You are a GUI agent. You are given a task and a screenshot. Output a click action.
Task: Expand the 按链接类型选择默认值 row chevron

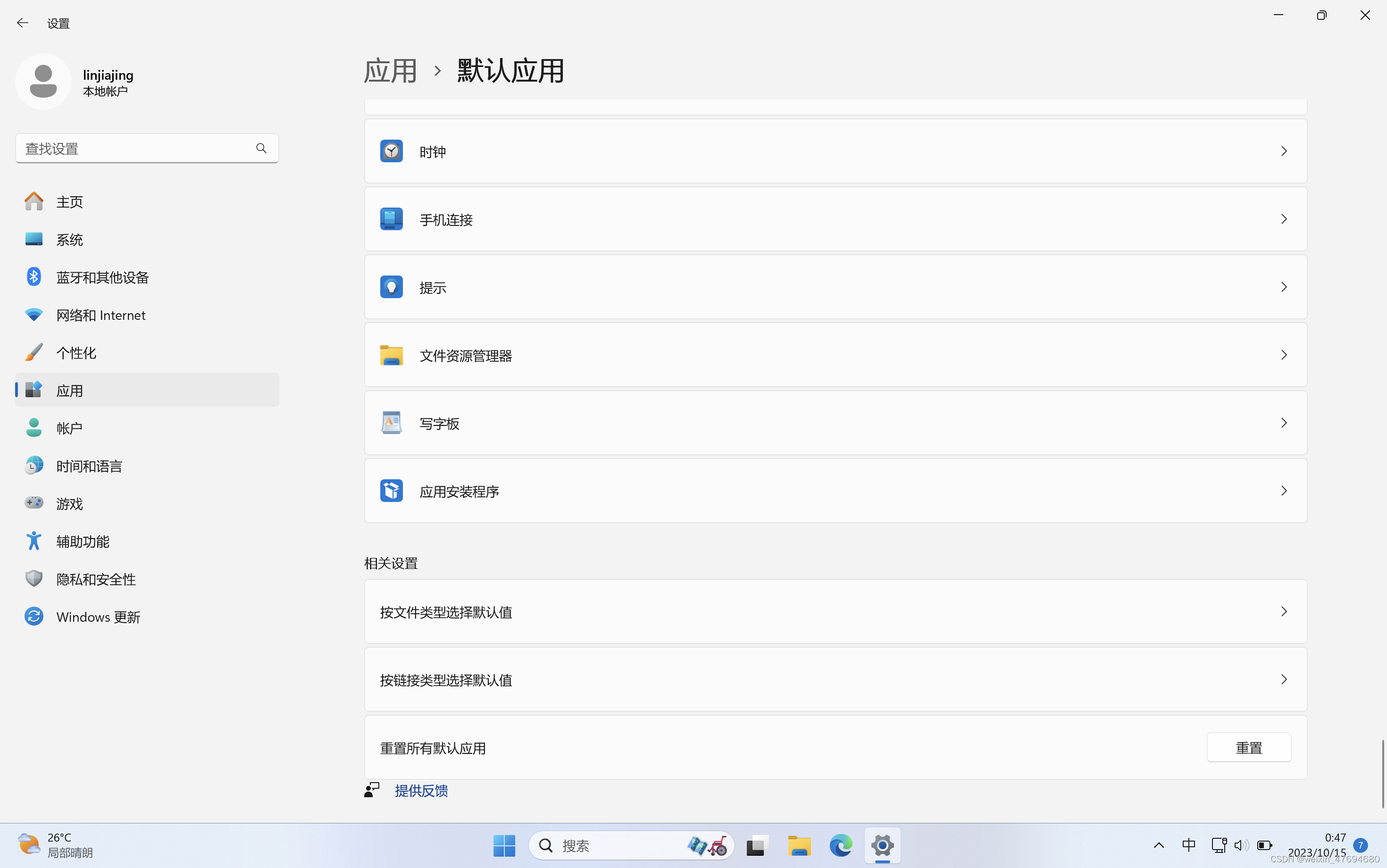tap(1284, 680)
